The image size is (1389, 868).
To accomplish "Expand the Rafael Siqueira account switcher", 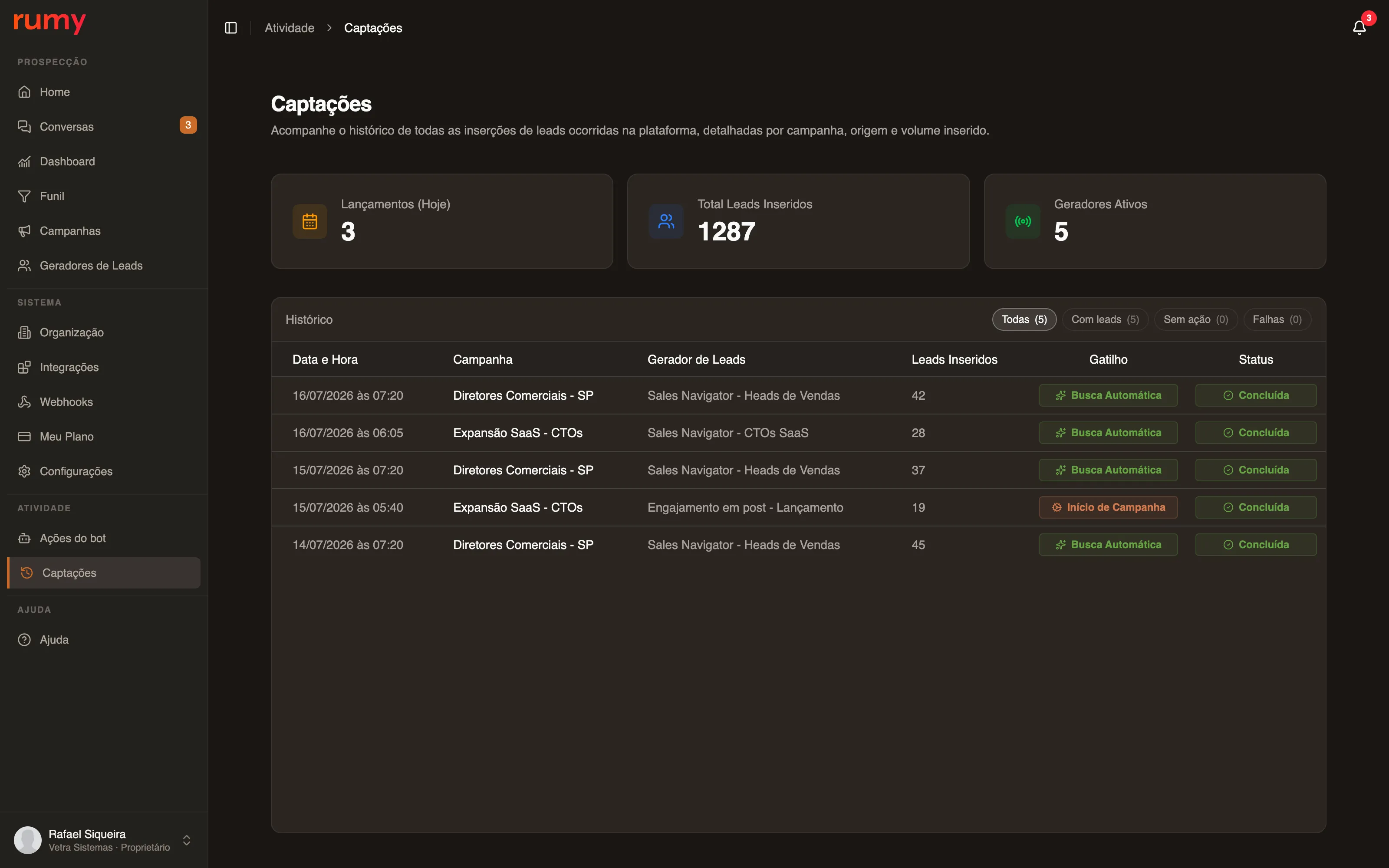I will [x=187, y=840].
